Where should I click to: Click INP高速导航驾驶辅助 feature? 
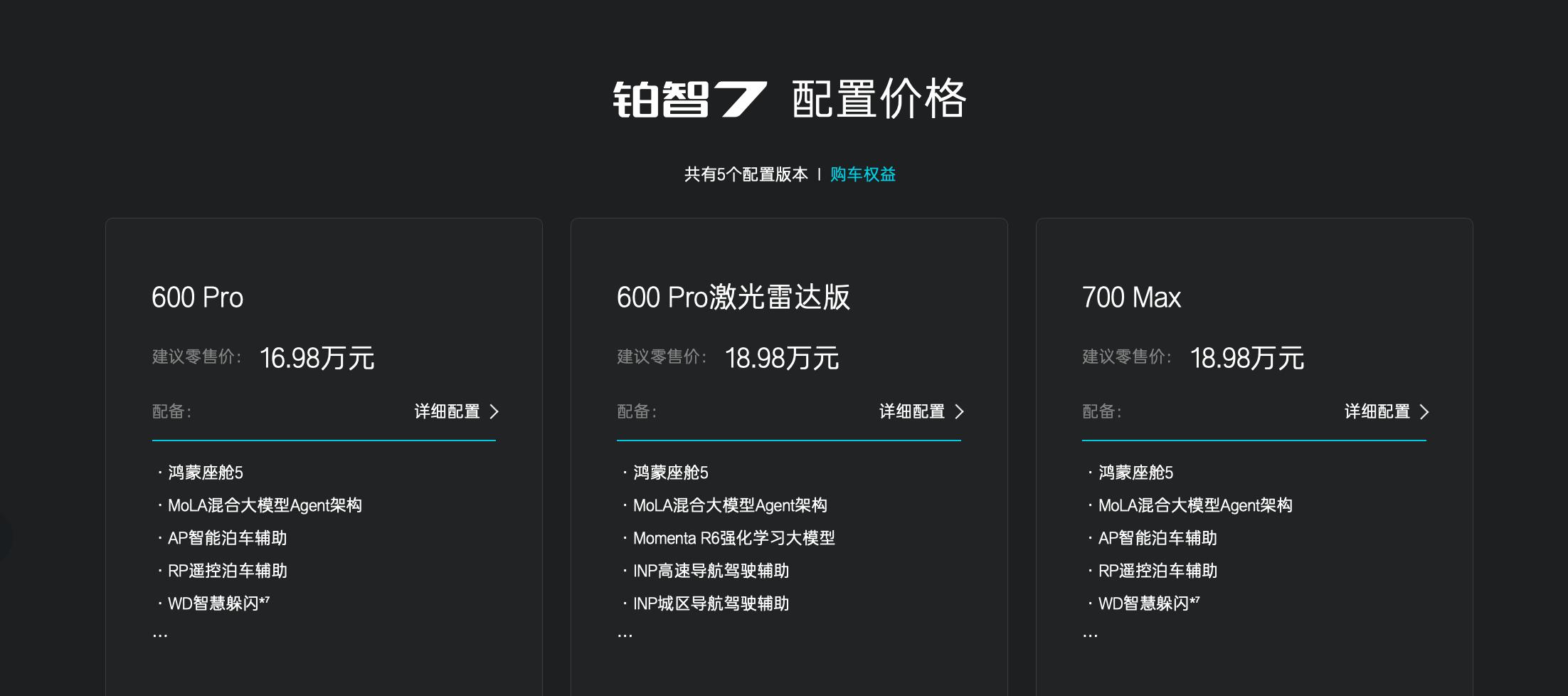click(x=711, y=571)
